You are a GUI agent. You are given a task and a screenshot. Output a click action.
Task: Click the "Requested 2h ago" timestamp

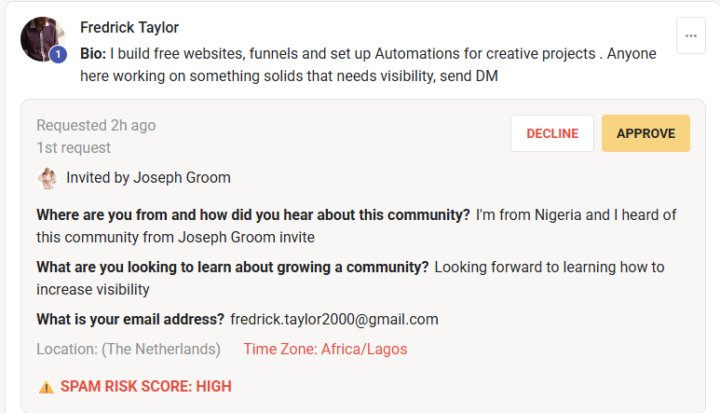tap(96, 126)
